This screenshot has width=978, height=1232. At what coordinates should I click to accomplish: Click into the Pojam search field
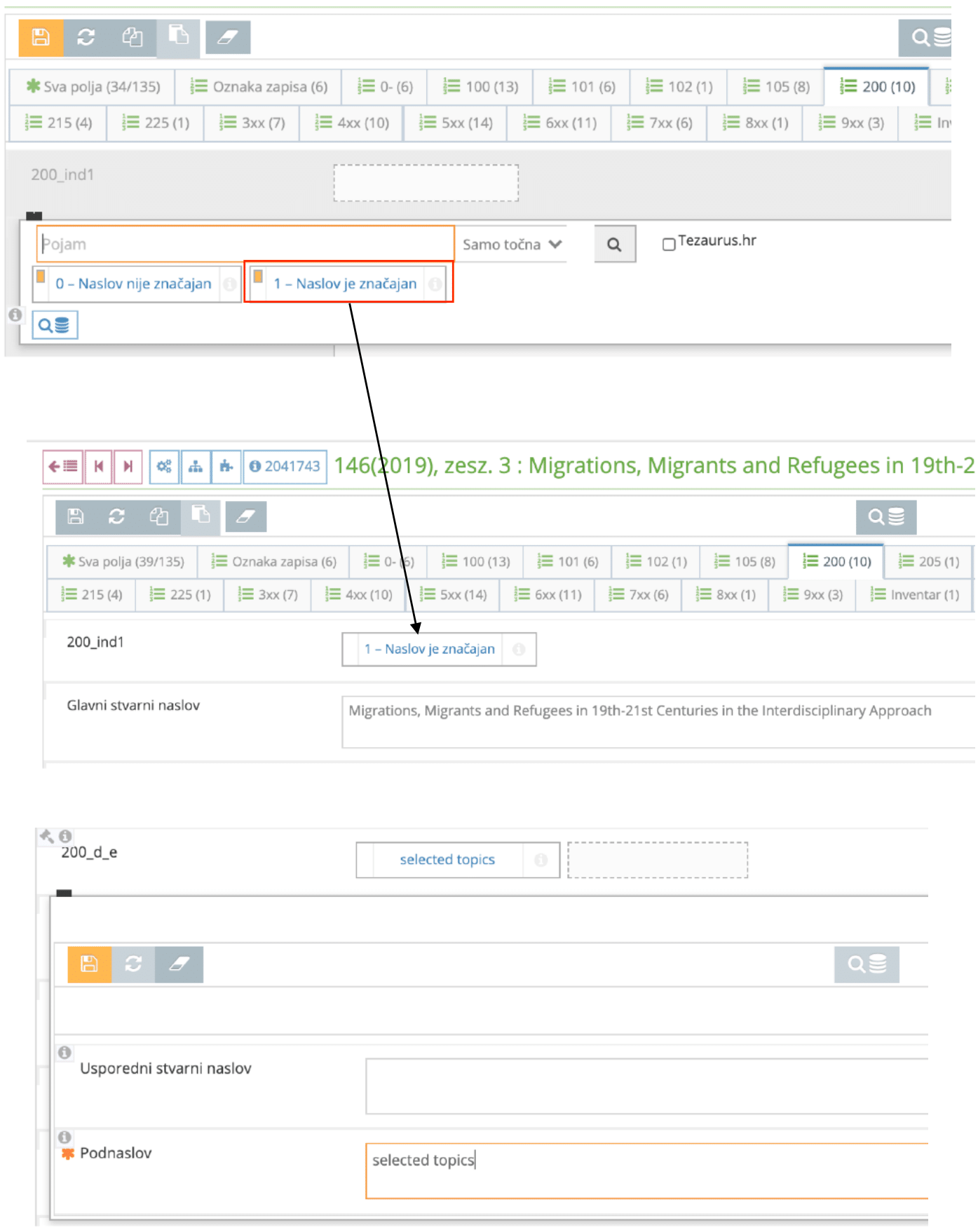tap(245, 245)
